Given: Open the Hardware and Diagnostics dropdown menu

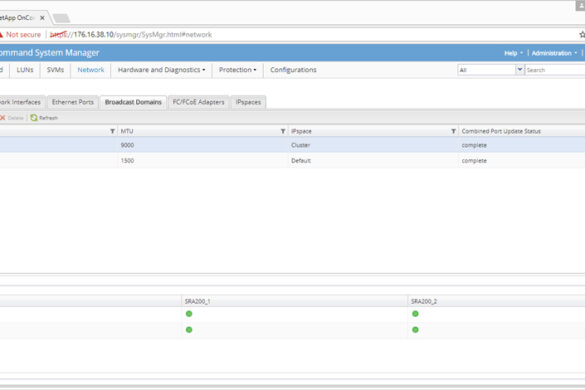Looking at the screenshot, I should (x=162, y=70).
